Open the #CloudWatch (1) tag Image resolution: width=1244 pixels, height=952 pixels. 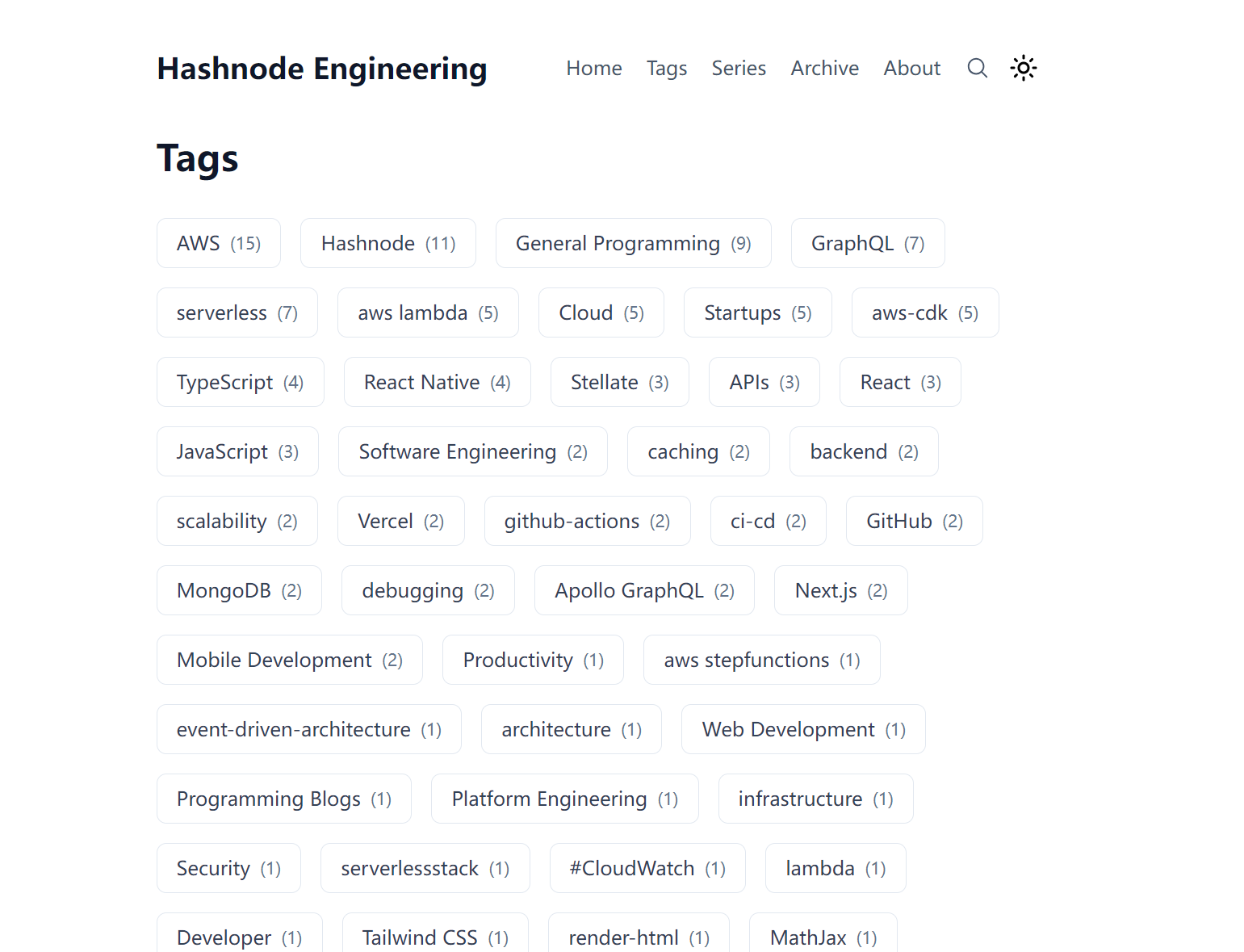tap(647, 868)
